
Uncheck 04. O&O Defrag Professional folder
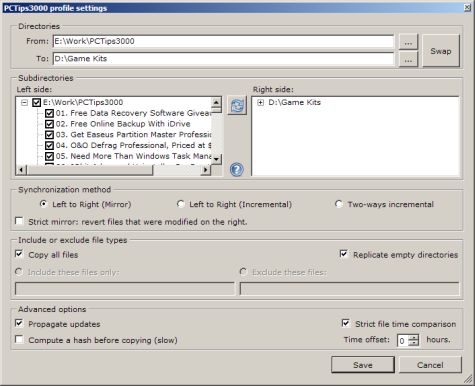pyautogui.click(x=49, y=145)
